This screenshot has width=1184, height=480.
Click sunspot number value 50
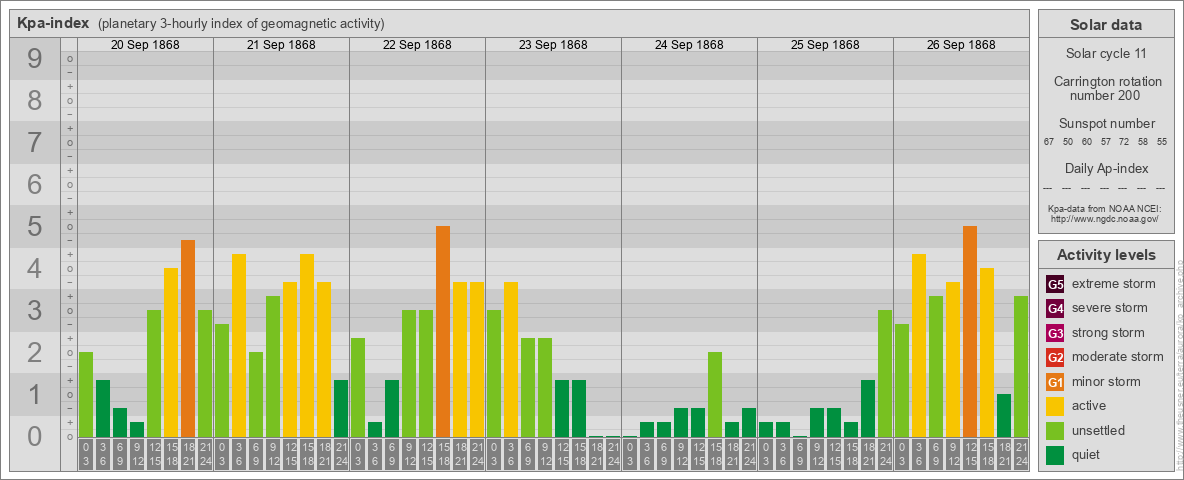(1068, 142)
